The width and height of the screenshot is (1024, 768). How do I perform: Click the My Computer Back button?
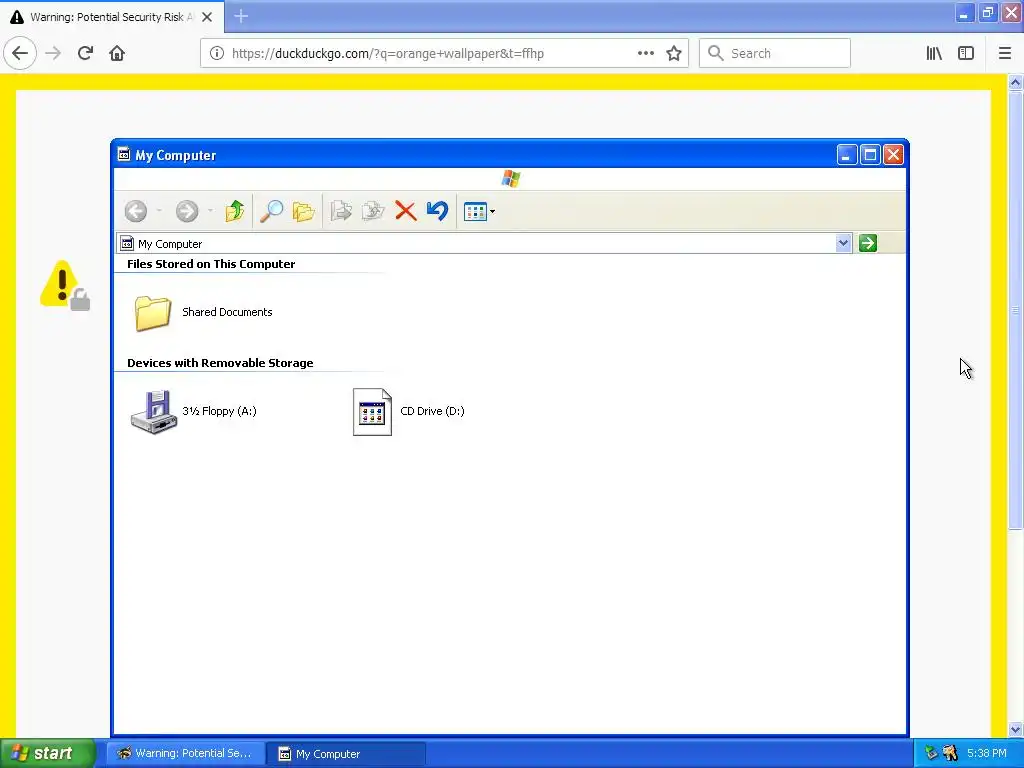(x=136, y=211)
